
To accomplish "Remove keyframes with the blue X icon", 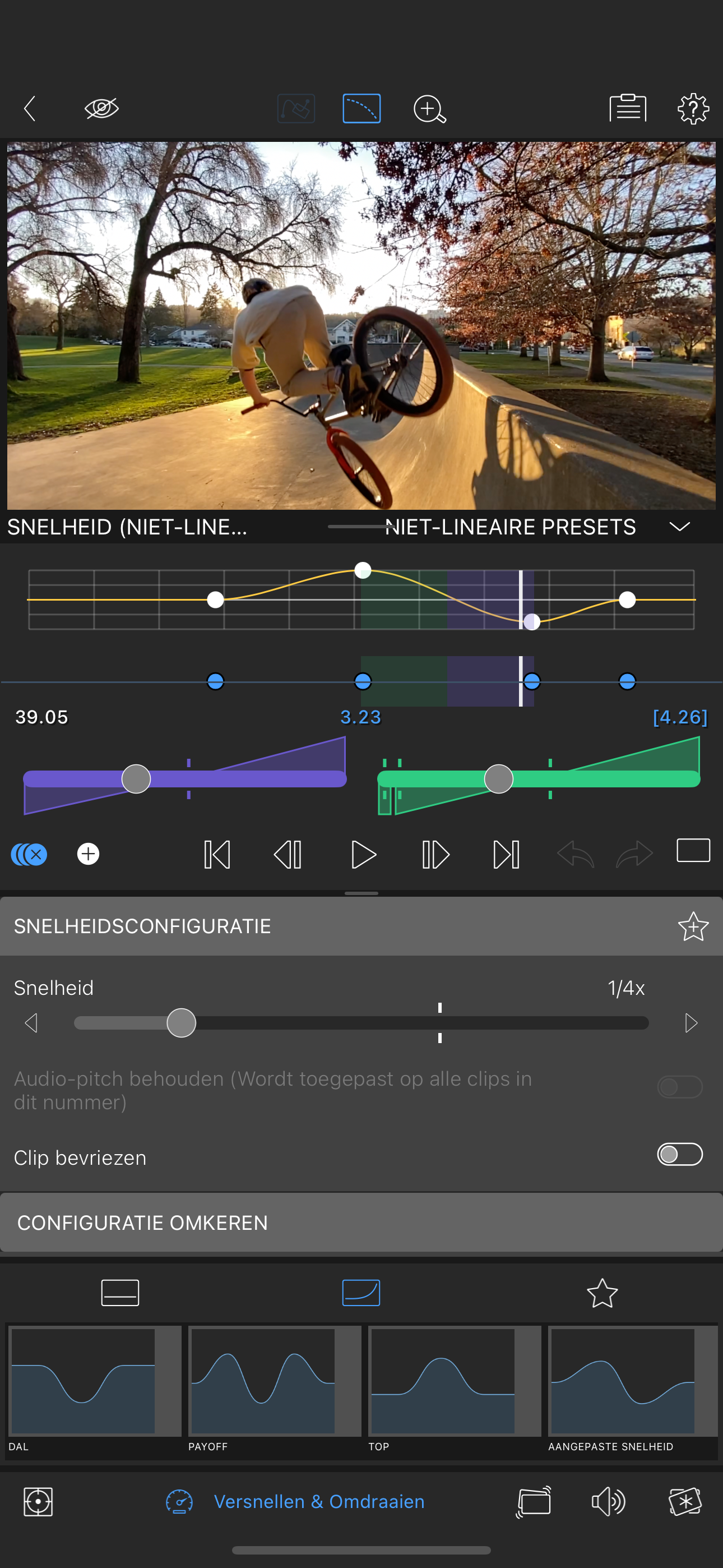I will [x=29, y=855].
